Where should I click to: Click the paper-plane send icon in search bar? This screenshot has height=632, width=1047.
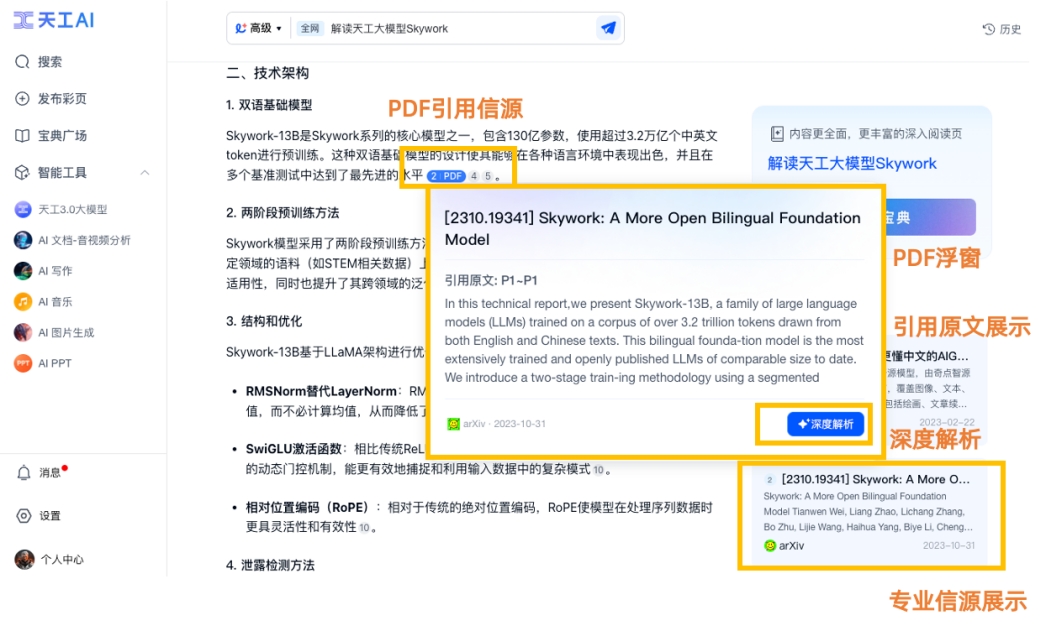pyautogui.click(x=608, y=28)
